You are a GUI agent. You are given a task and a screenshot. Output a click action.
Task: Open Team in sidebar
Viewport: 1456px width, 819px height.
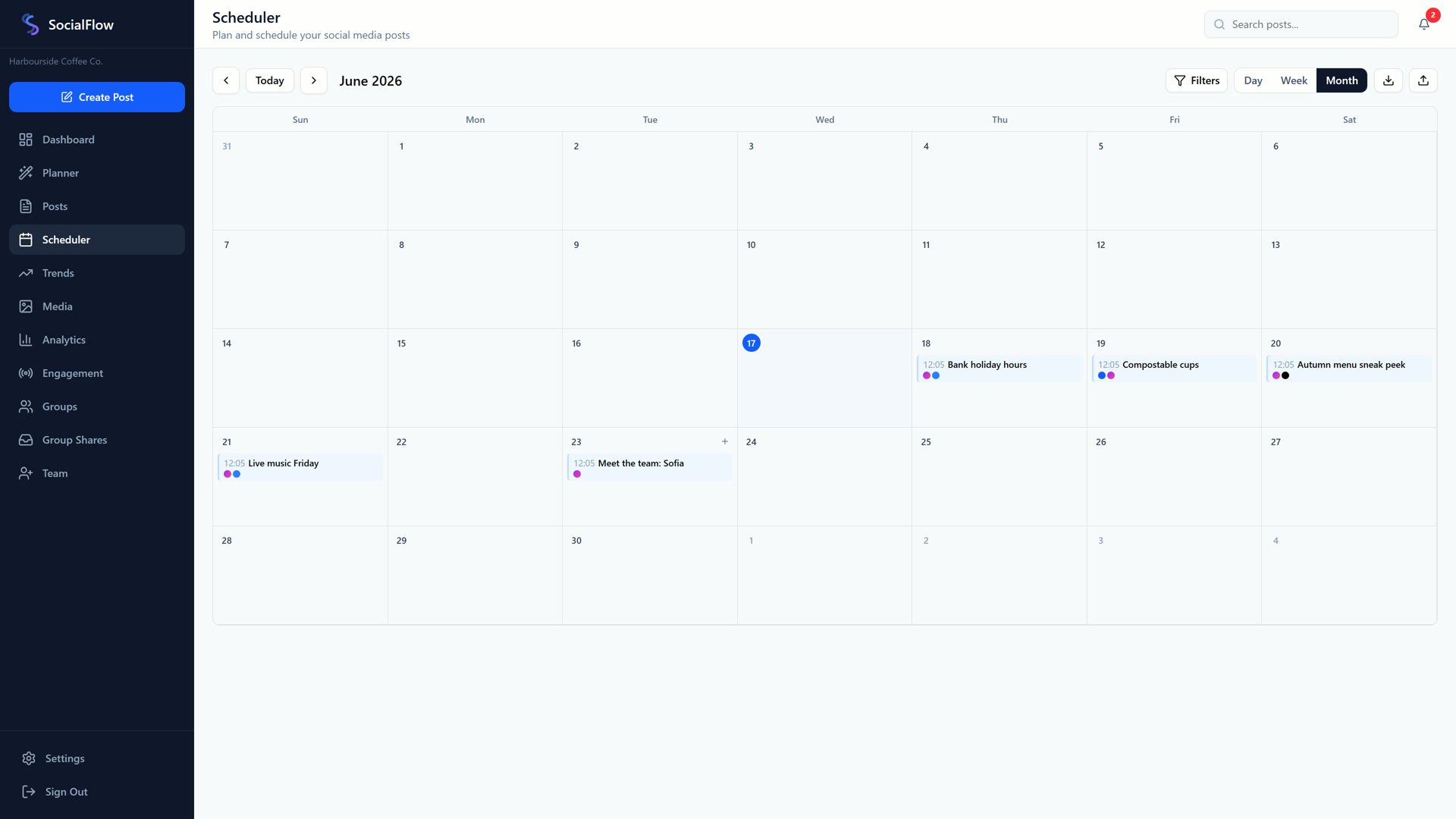(x=97, y=473)
